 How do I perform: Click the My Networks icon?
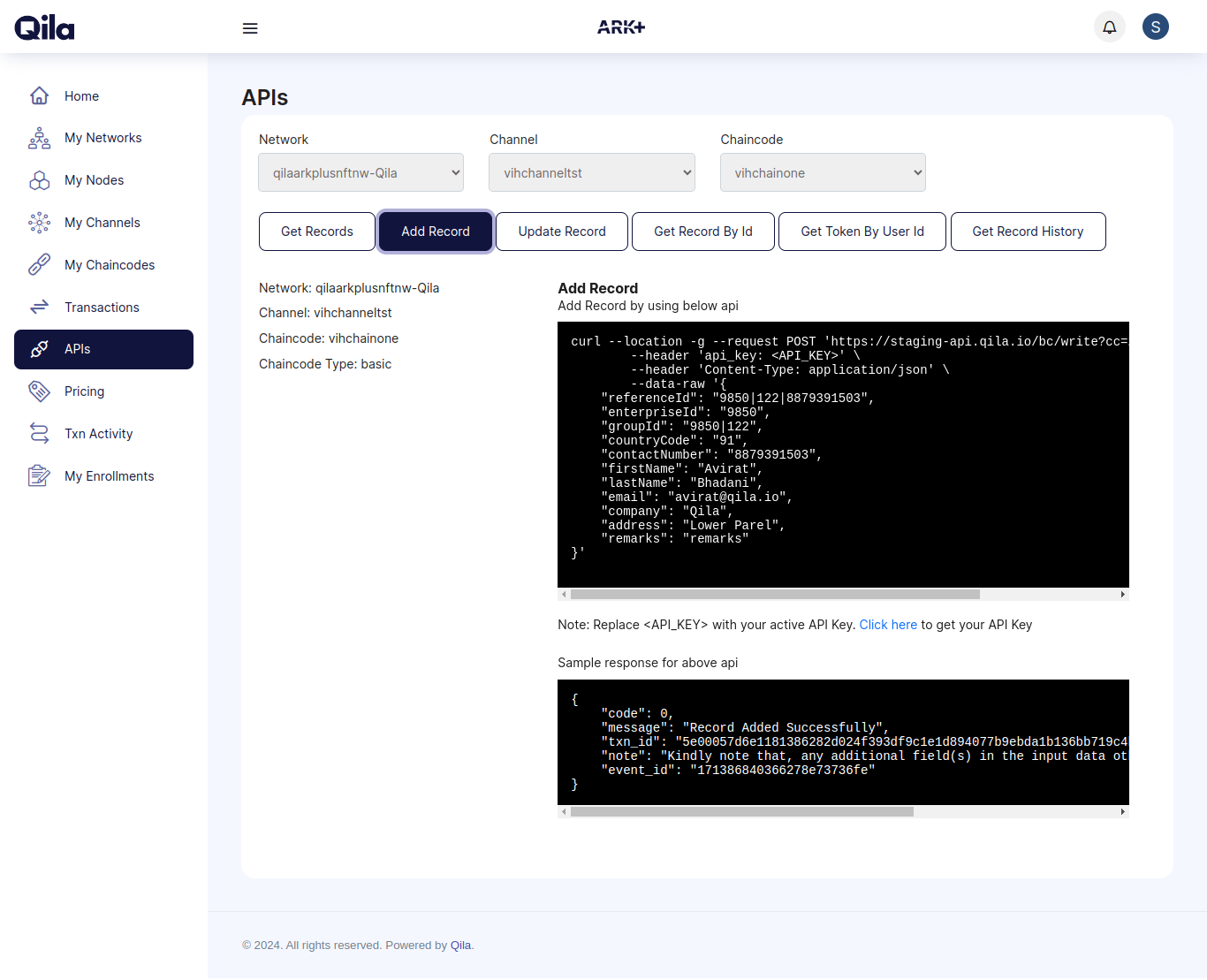click(x=39, y=138)
